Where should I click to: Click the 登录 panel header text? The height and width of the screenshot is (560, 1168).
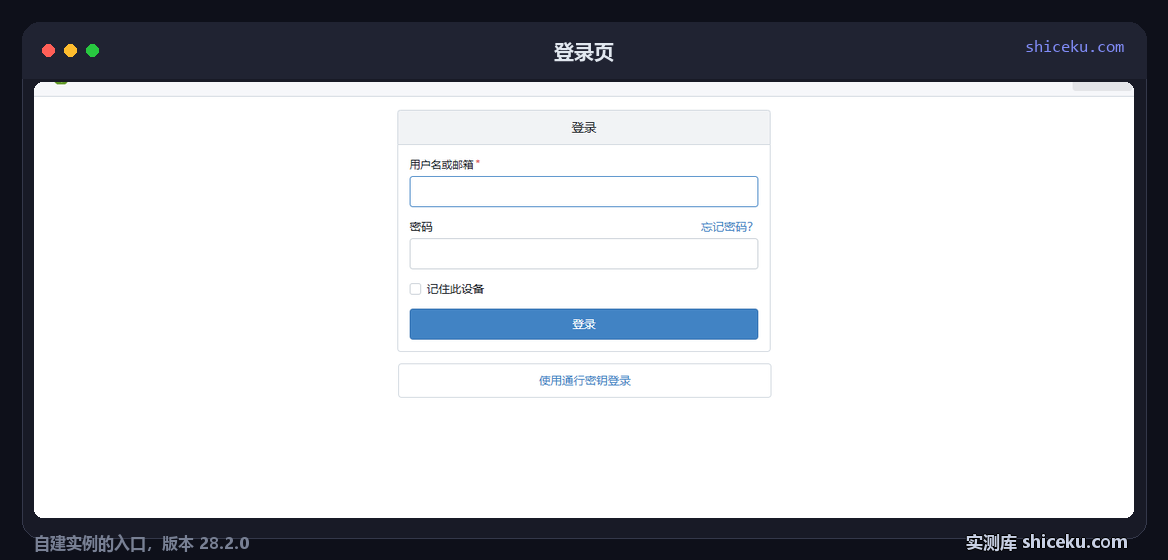pos(584,128)
